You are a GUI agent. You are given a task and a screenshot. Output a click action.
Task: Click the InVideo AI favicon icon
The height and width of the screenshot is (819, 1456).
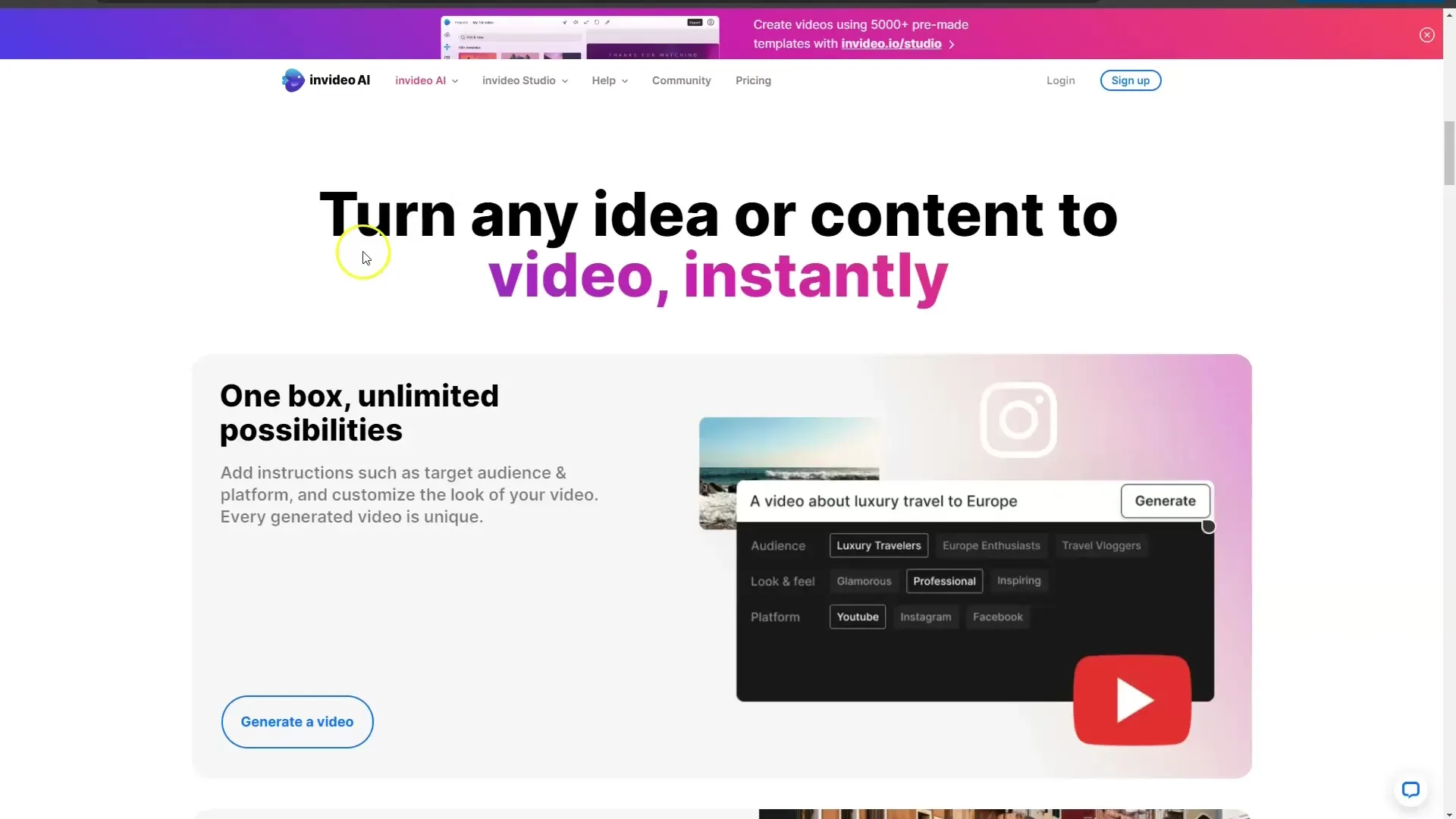pos(291,79)
